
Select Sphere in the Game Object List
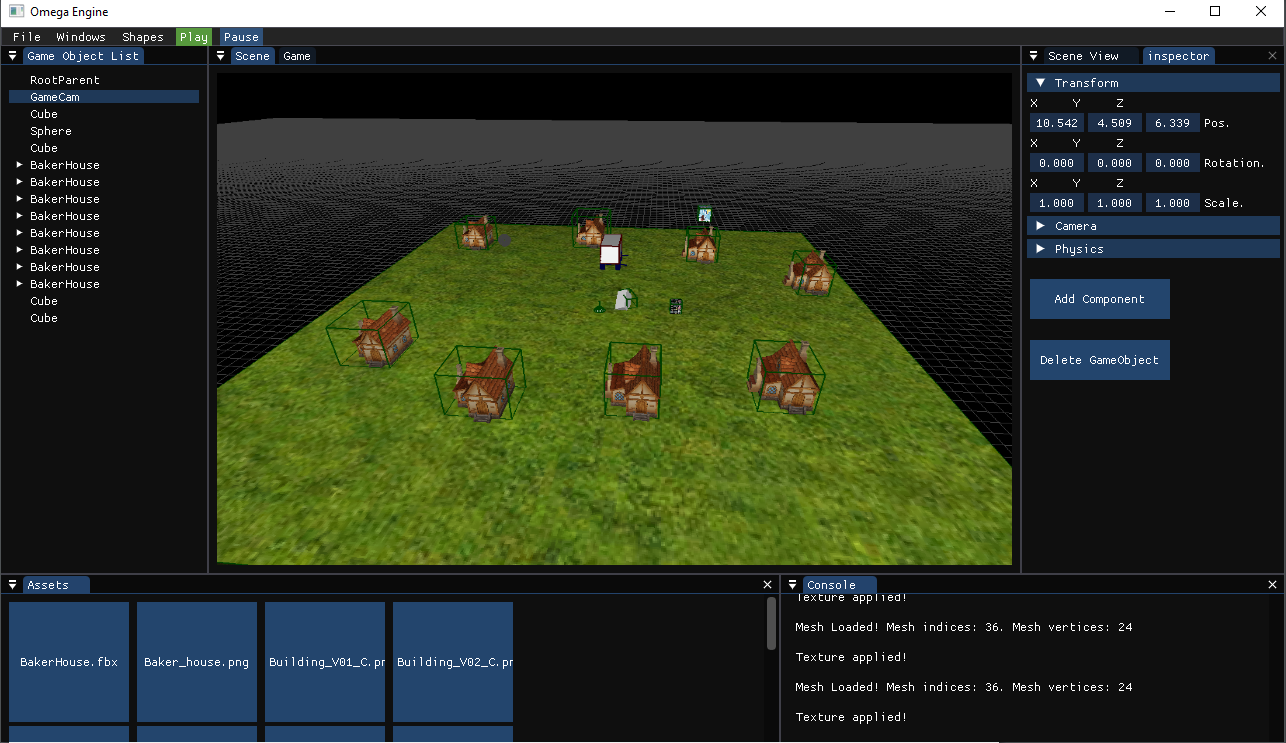pyautogui.click(x=50, y=130)
